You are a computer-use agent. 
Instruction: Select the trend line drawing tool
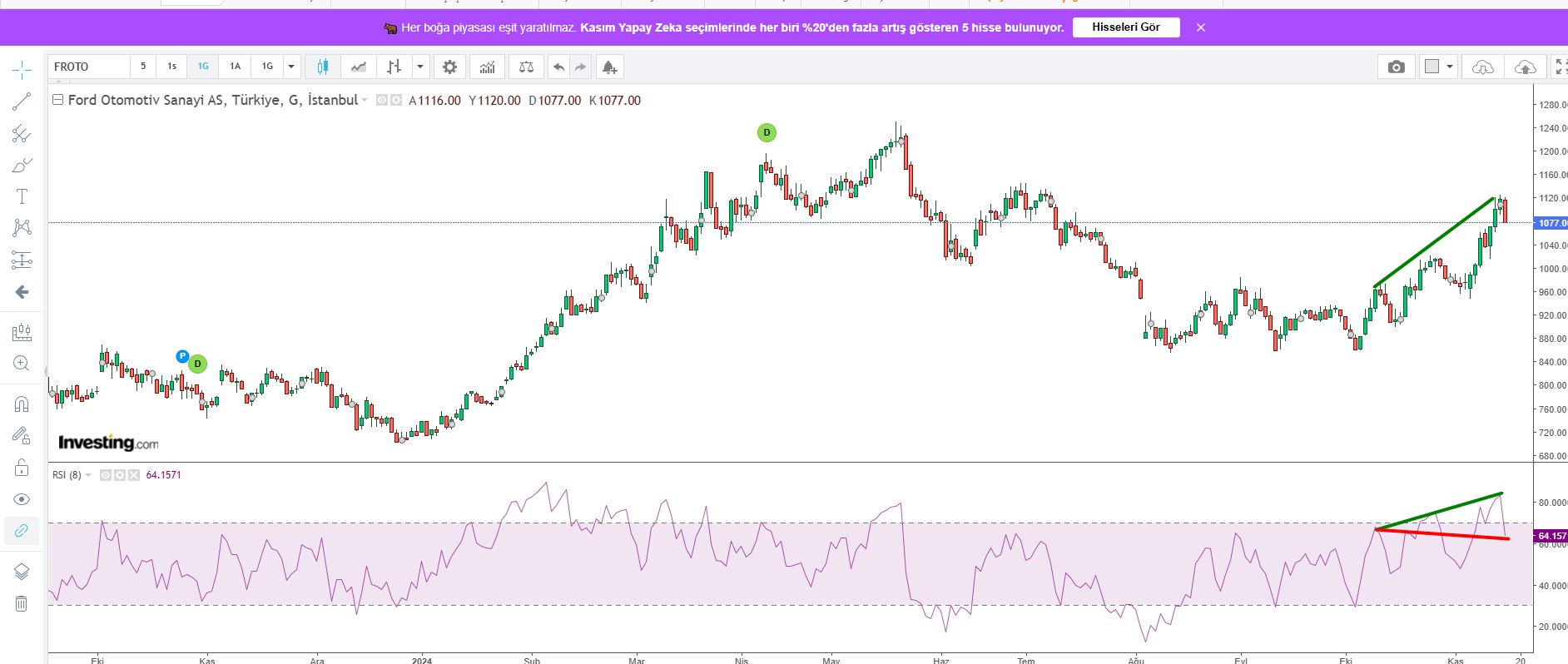[x=22, y=102]
